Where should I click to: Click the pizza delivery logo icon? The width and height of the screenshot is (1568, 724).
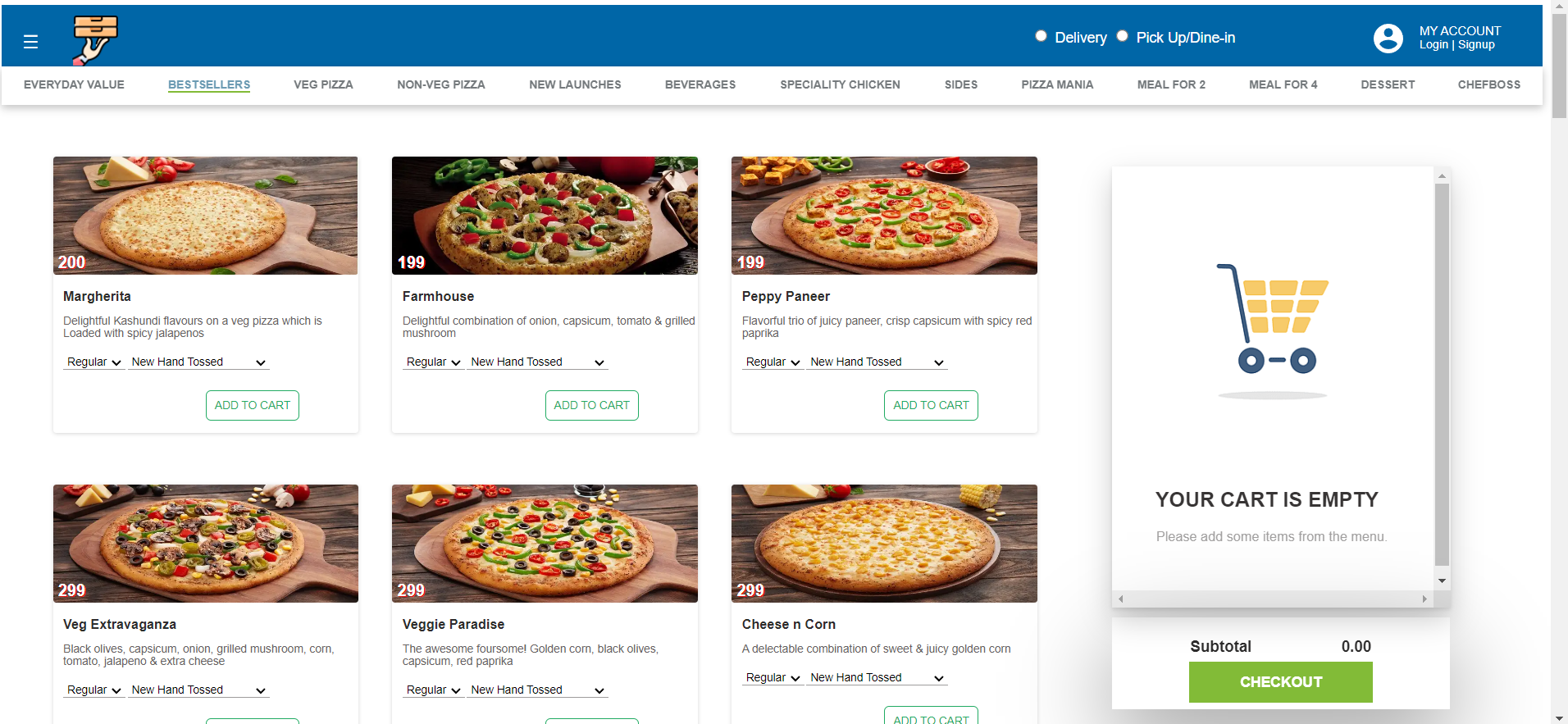click(x=94, y=39)
